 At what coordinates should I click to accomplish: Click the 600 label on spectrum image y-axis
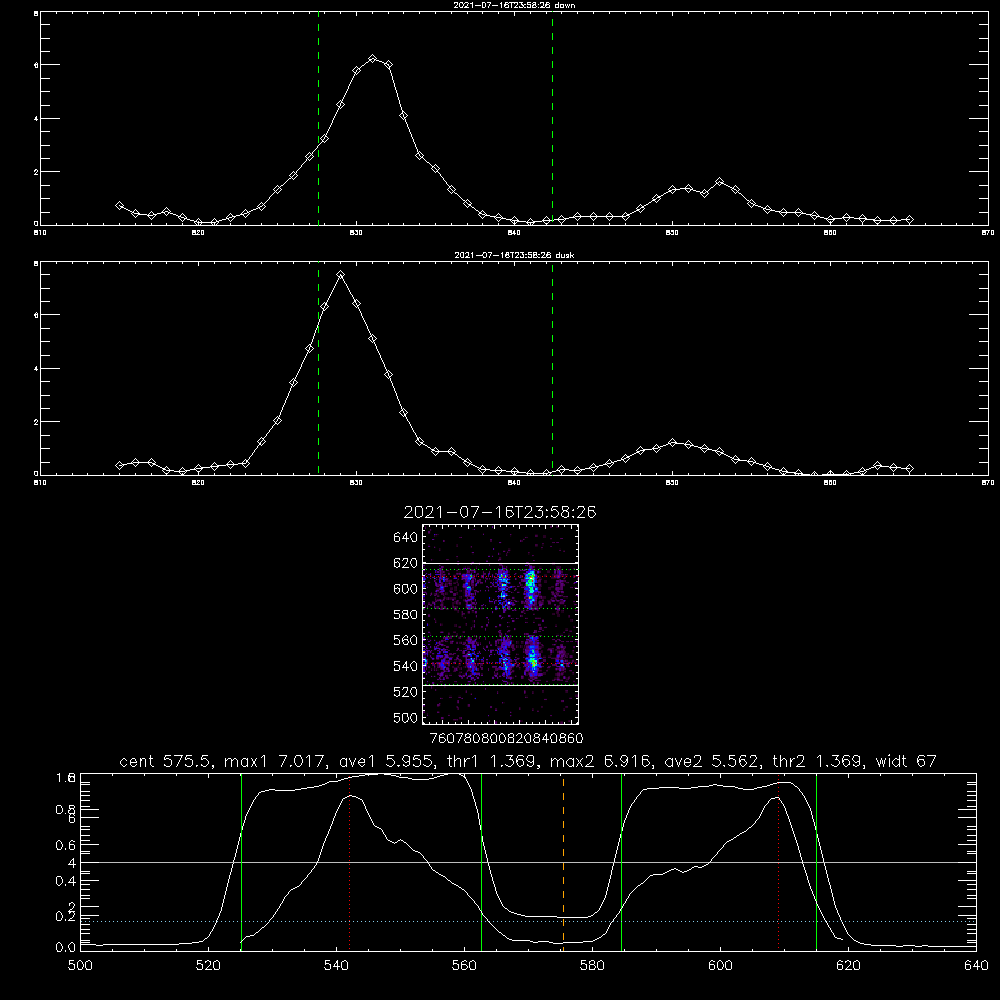click(406, 589)
